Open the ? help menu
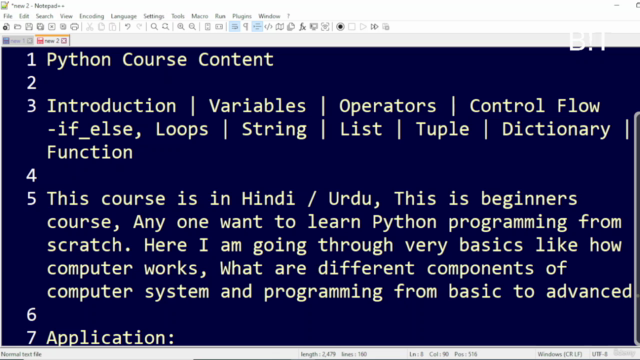640x360 pixels. point(288,16)
